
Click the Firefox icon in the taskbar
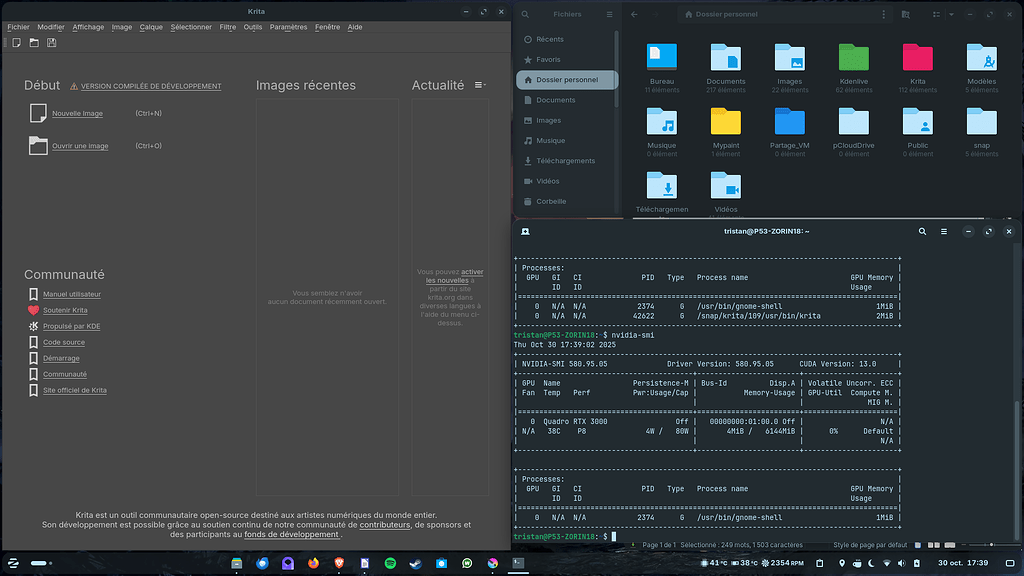[314, 564]
